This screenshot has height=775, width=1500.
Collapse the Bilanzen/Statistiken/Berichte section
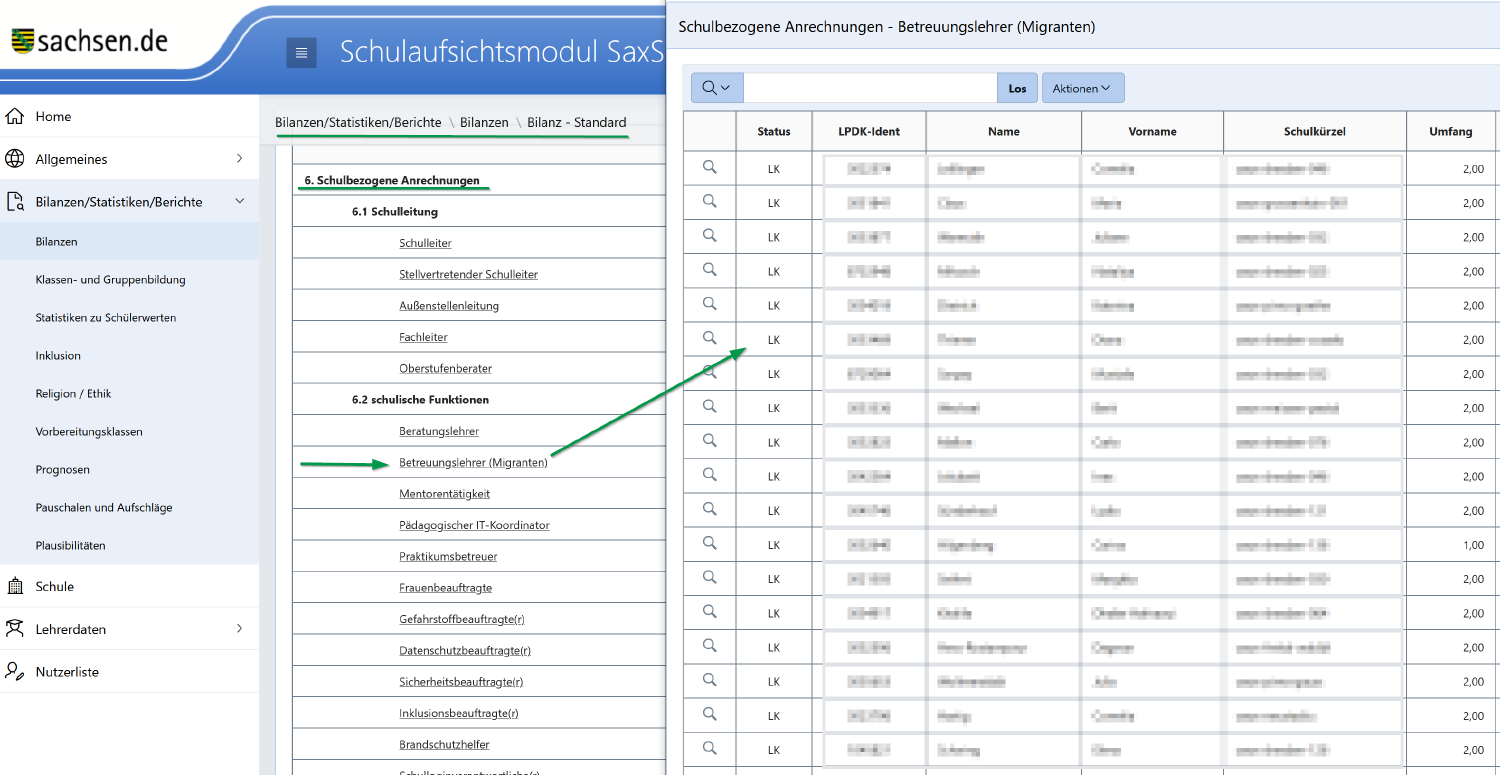(x=239, y=202)
